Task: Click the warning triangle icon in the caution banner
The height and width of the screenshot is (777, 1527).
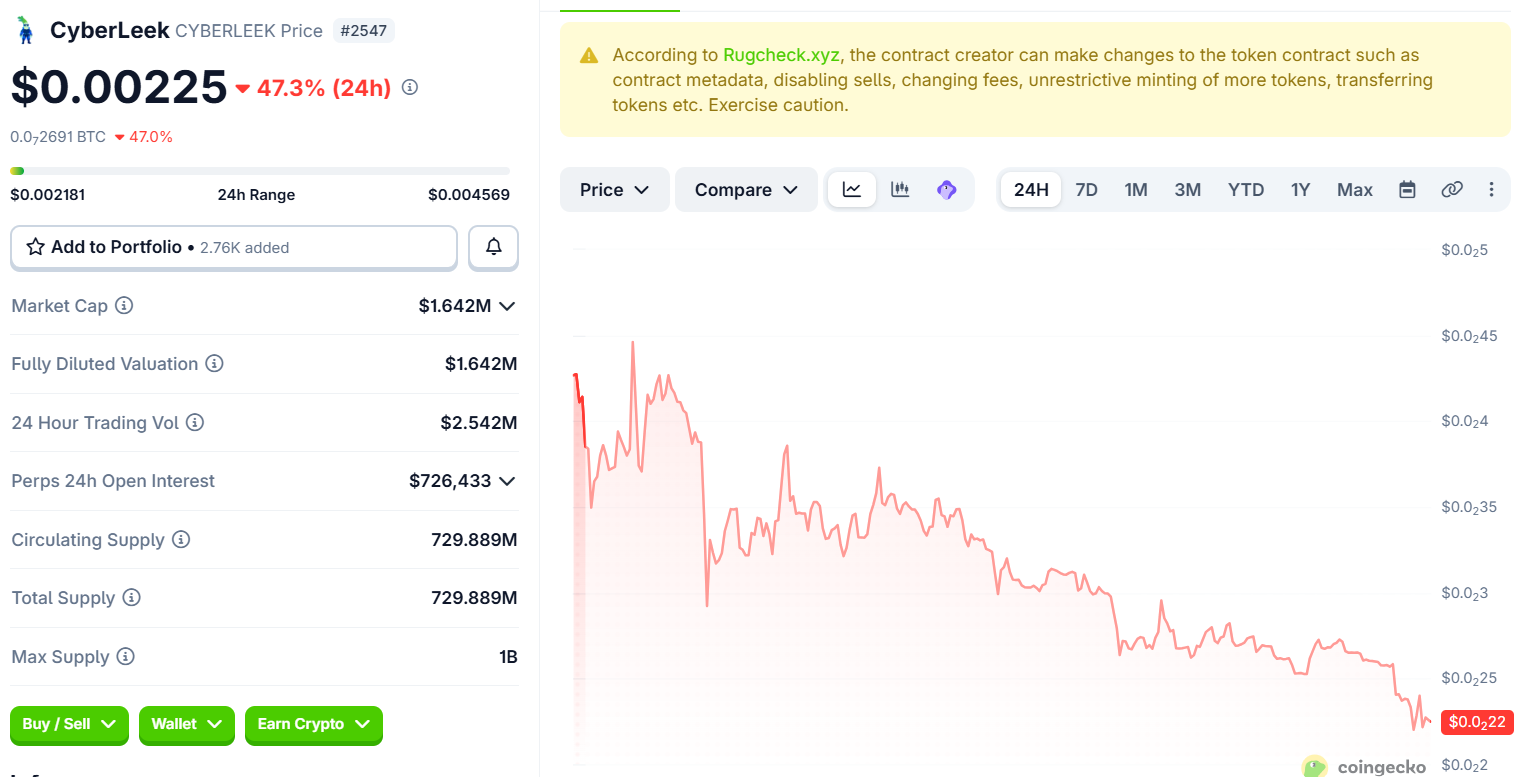Action: 589,56
